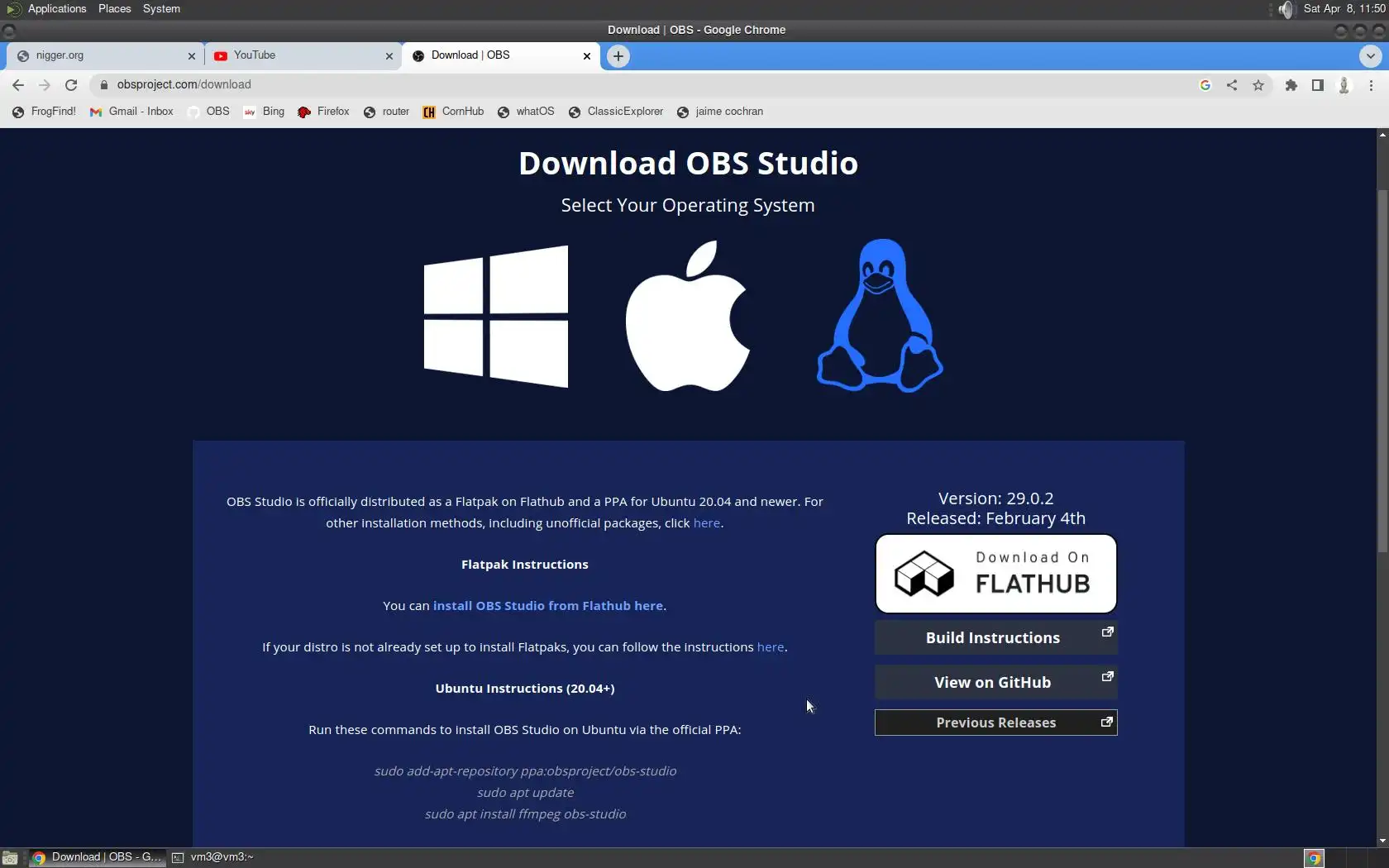Toggle the Chrome side panel

coord(1318,84)
